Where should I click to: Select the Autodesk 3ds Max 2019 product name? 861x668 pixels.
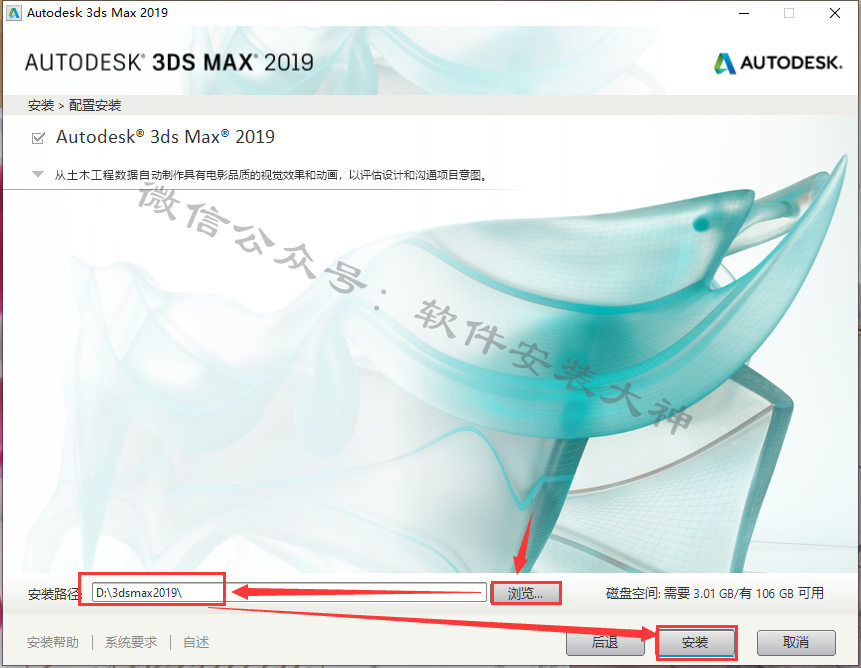point(165,137)
